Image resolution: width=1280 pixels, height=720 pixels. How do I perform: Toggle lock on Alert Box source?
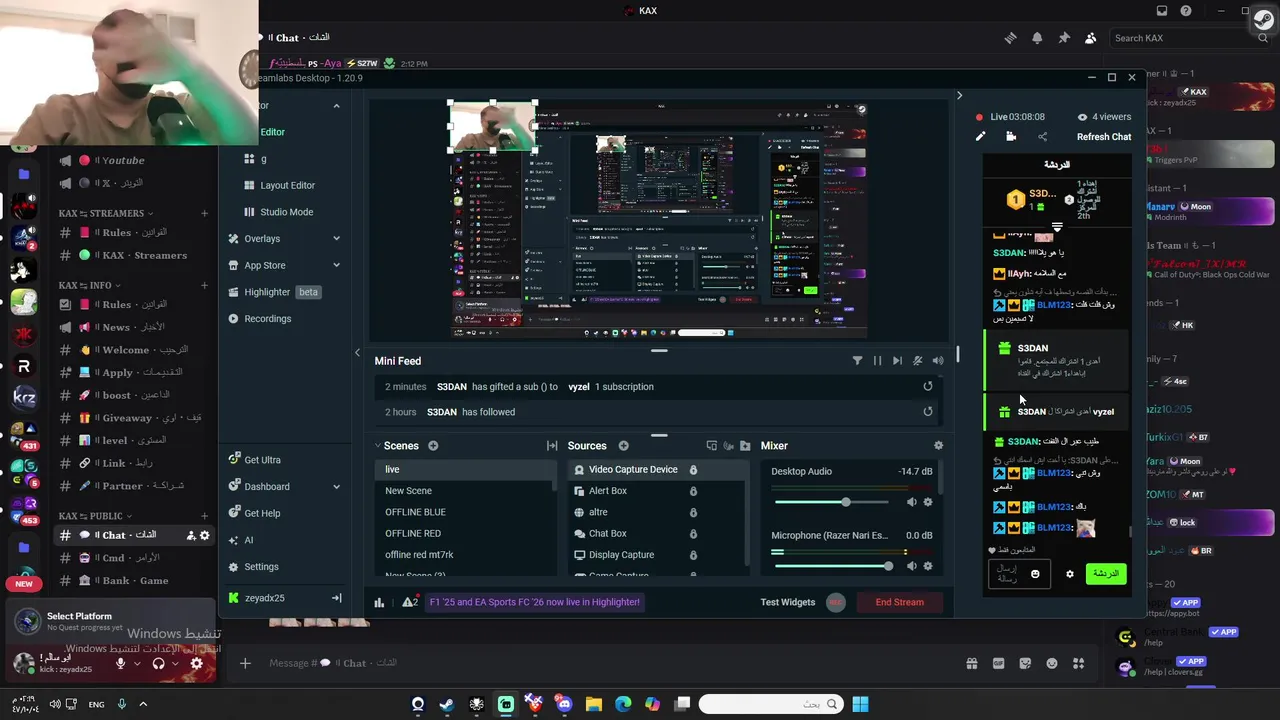pos(693,491)
